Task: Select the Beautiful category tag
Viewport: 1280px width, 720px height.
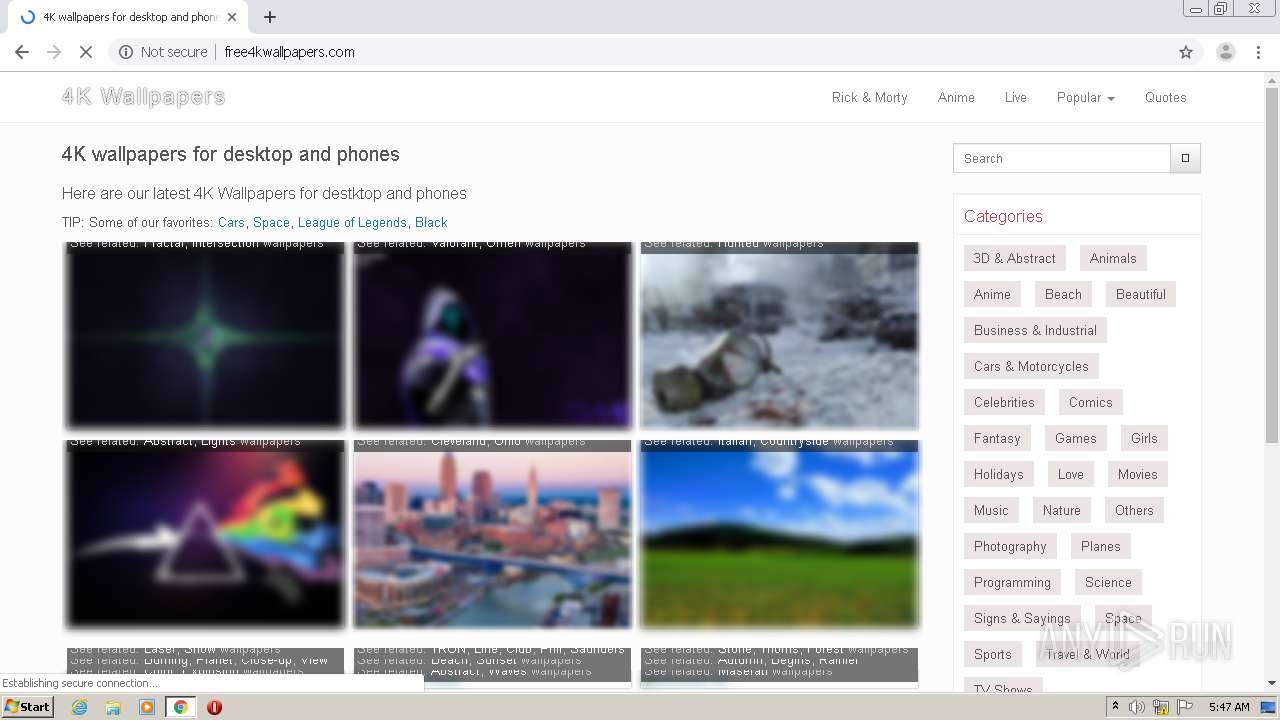Action: [x=1141, y=294]
